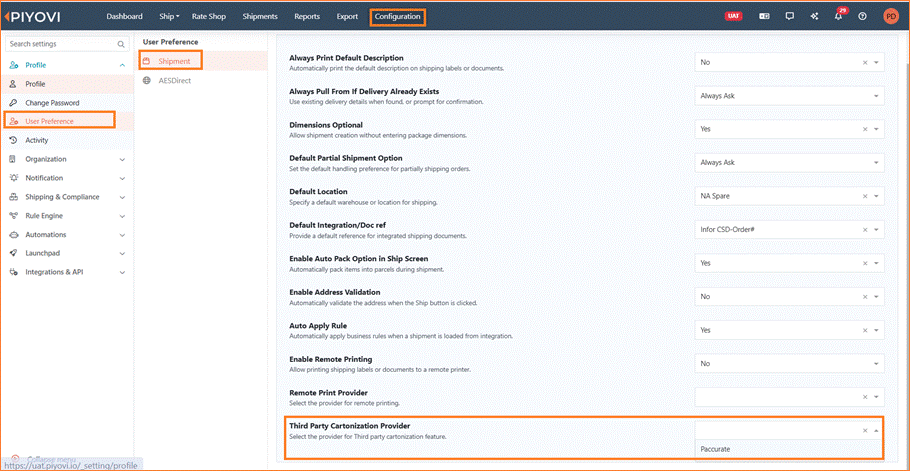Click the Launchpad rocket icon
The width and height of the screenshot is (910, 471).
(13, 253)
